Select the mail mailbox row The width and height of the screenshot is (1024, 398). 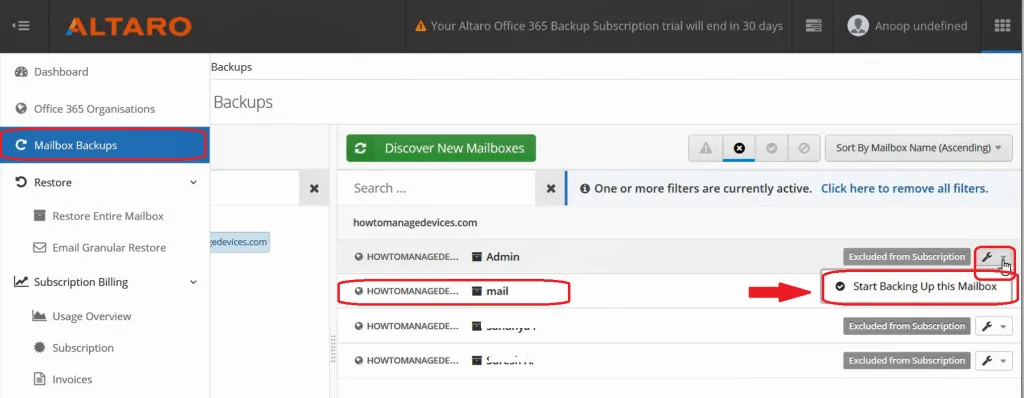pos(579,291)
